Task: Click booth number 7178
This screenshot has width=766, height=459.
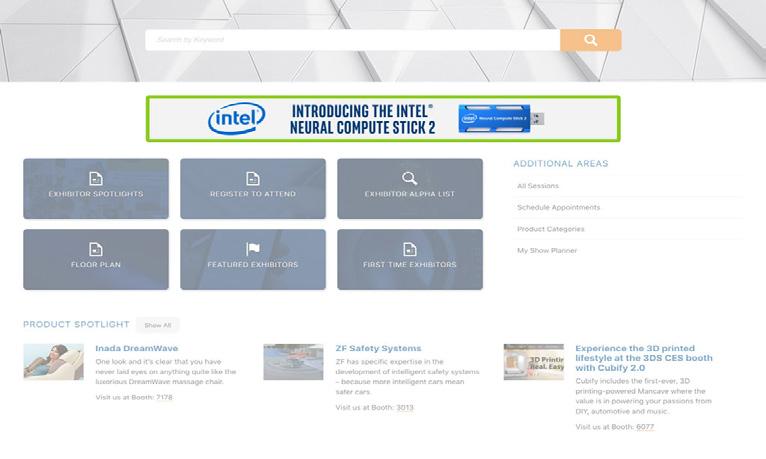Action: click(164, 397)
